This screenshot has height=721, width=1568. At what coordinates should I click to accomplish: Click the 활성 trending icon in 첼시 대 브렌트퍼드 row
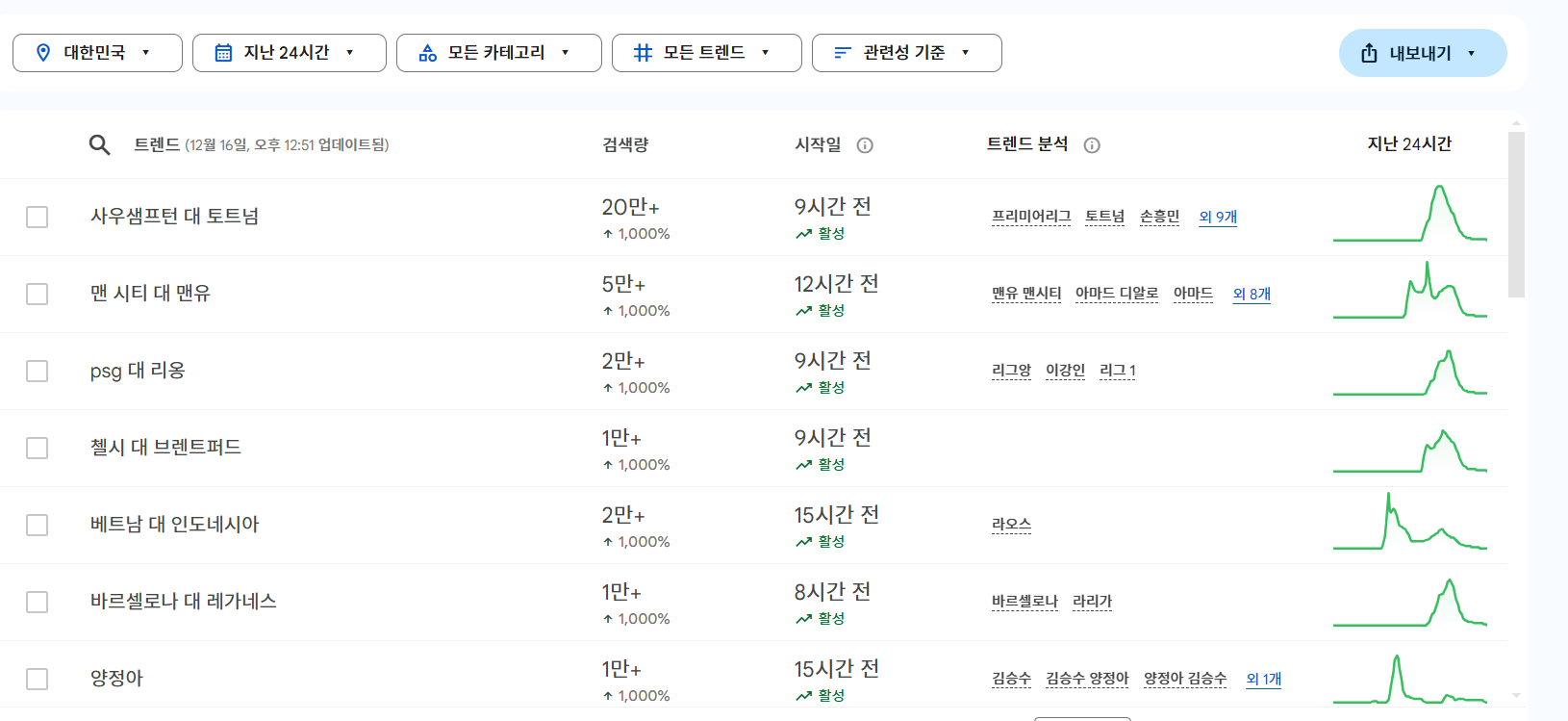point(803,465)
